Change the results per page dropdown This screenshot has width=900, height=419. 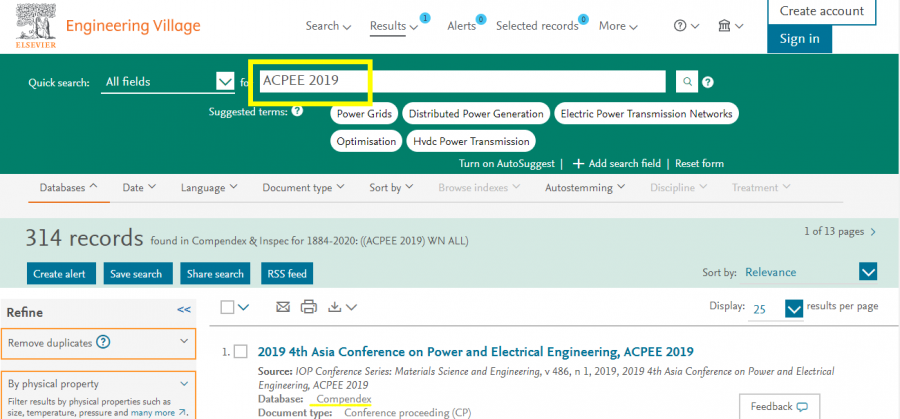pyautogui.click(x=794, y=308)
